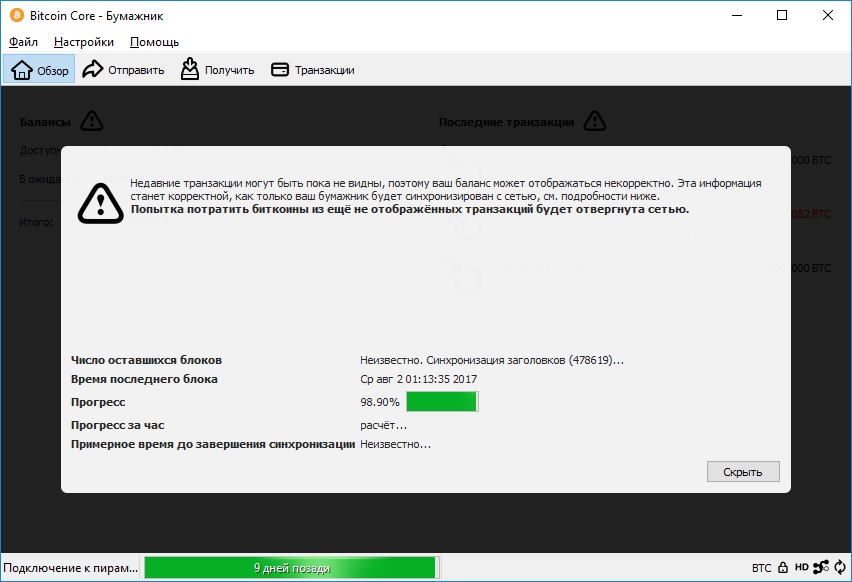The height and width of the screenshot is (582, 852).
Task: Click the warning icon next to Балансы
Action: coord(92,121)
